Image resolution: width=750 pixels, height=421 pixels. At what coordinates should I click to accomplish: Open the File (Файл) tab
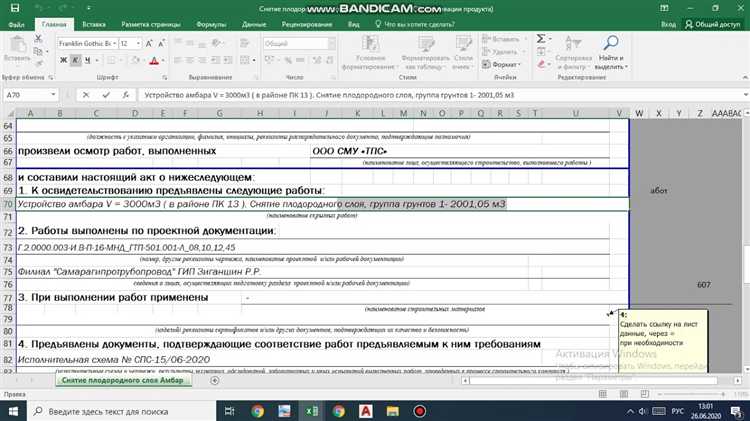pos(16,24)
